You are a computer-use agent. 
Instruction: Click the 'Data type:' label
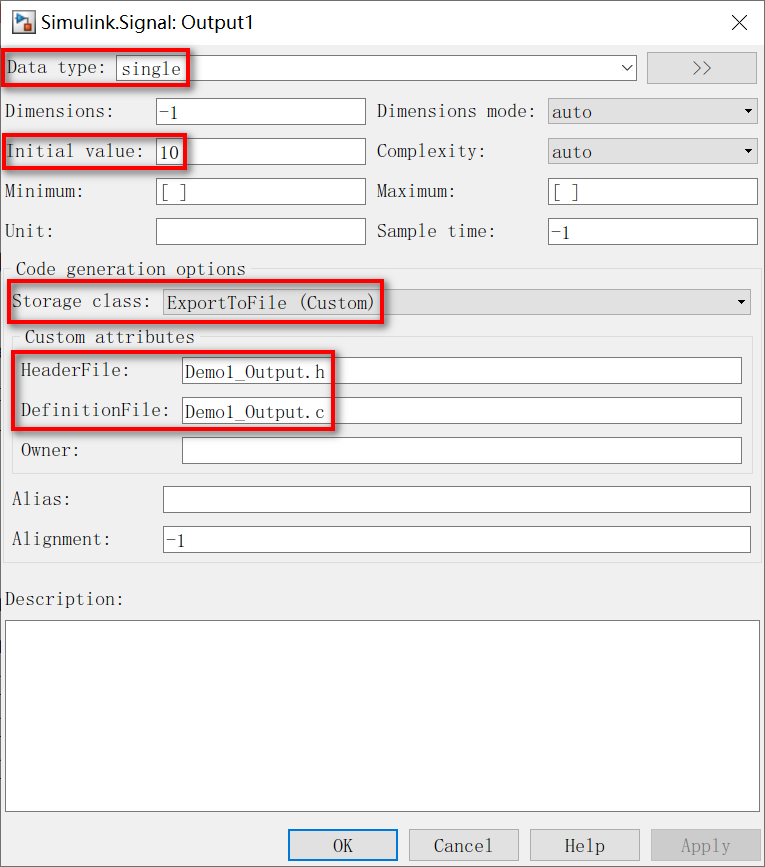[56, 67]
